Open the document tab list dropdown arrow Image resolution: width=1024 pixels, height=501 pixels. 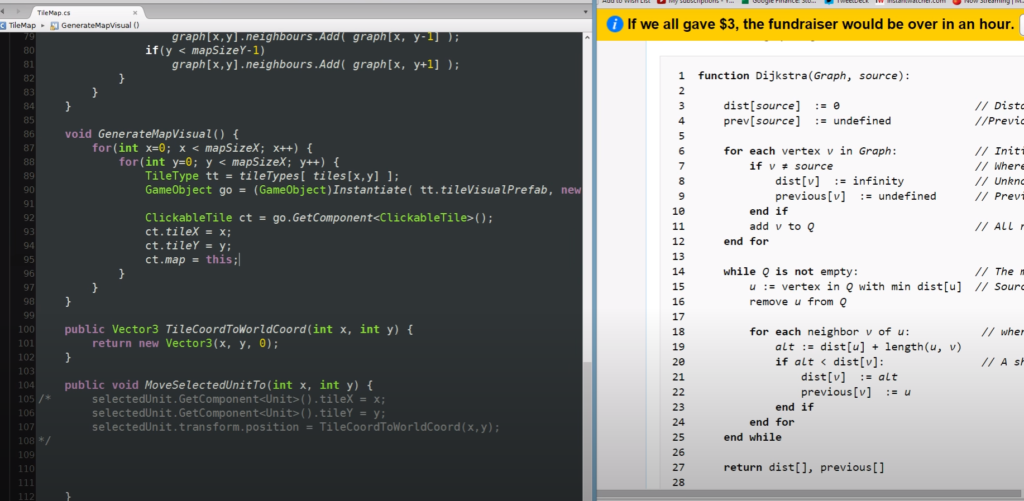(586, 12)
